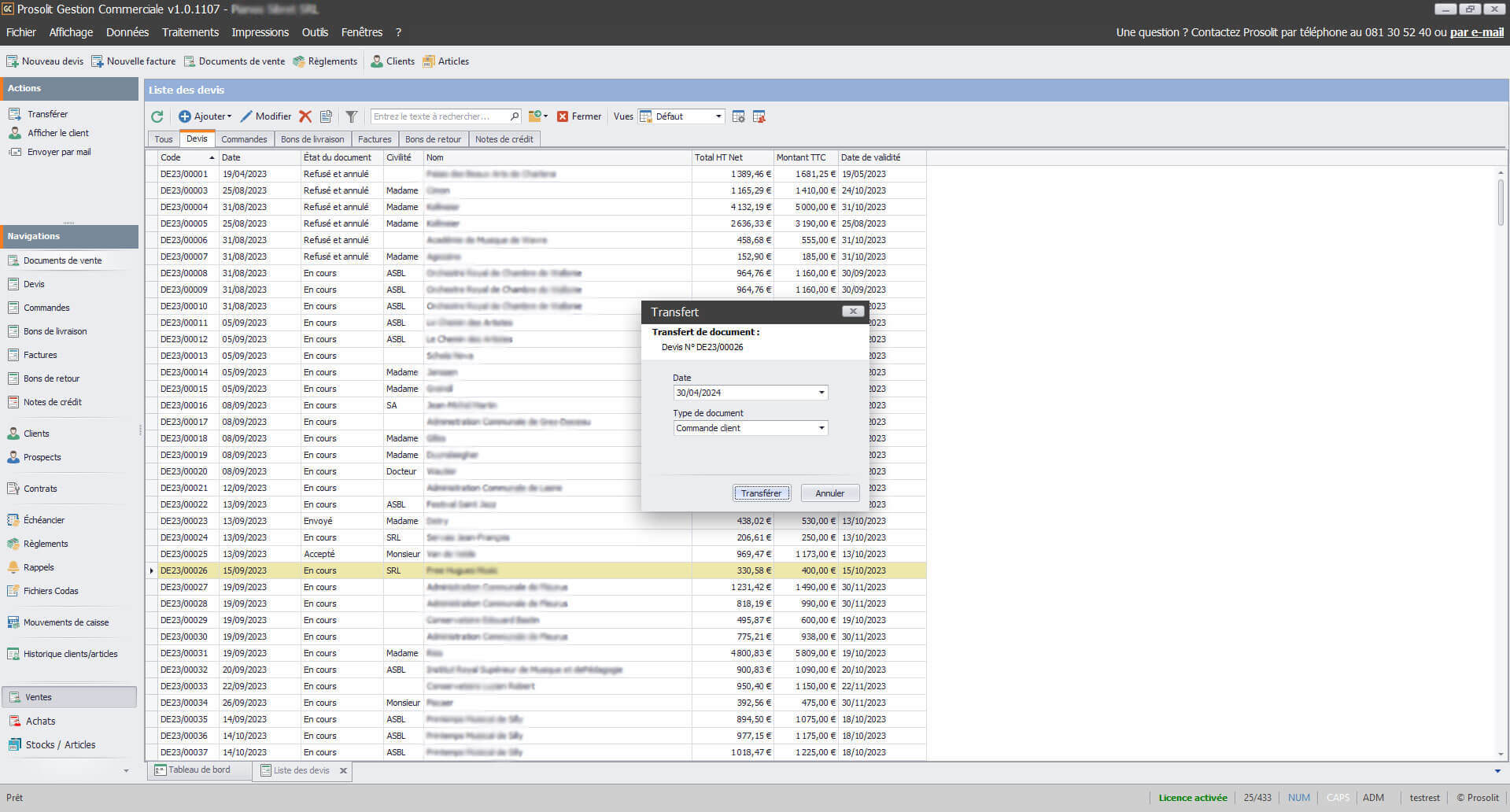The width and height of the screenshot is (1510, 812).
Task: Click the view settings icon with gear
Action: pos(738,116)
